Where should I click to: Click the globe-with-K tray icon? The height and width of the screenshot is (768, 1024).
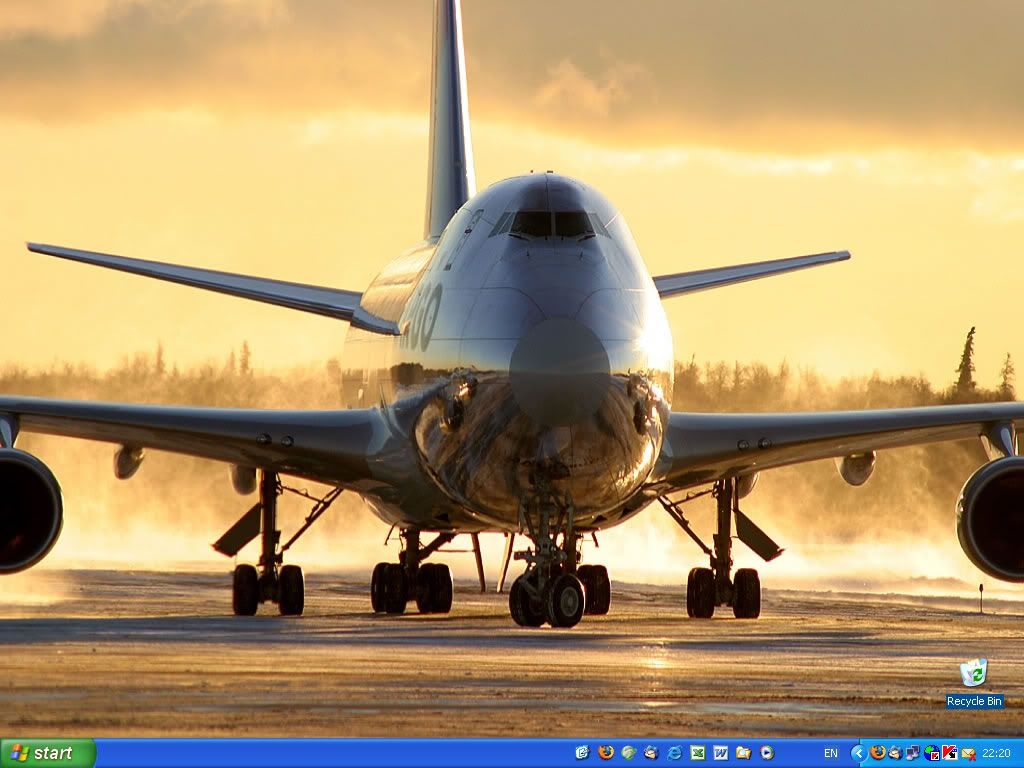click(x=931, y=753)
